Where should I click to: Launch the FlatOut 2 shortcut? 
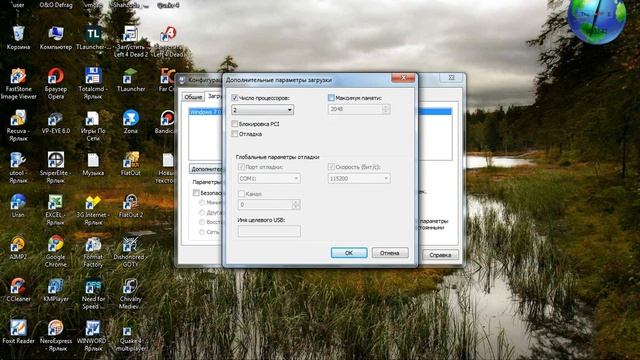pyautogui.click(x=131, y=206)
